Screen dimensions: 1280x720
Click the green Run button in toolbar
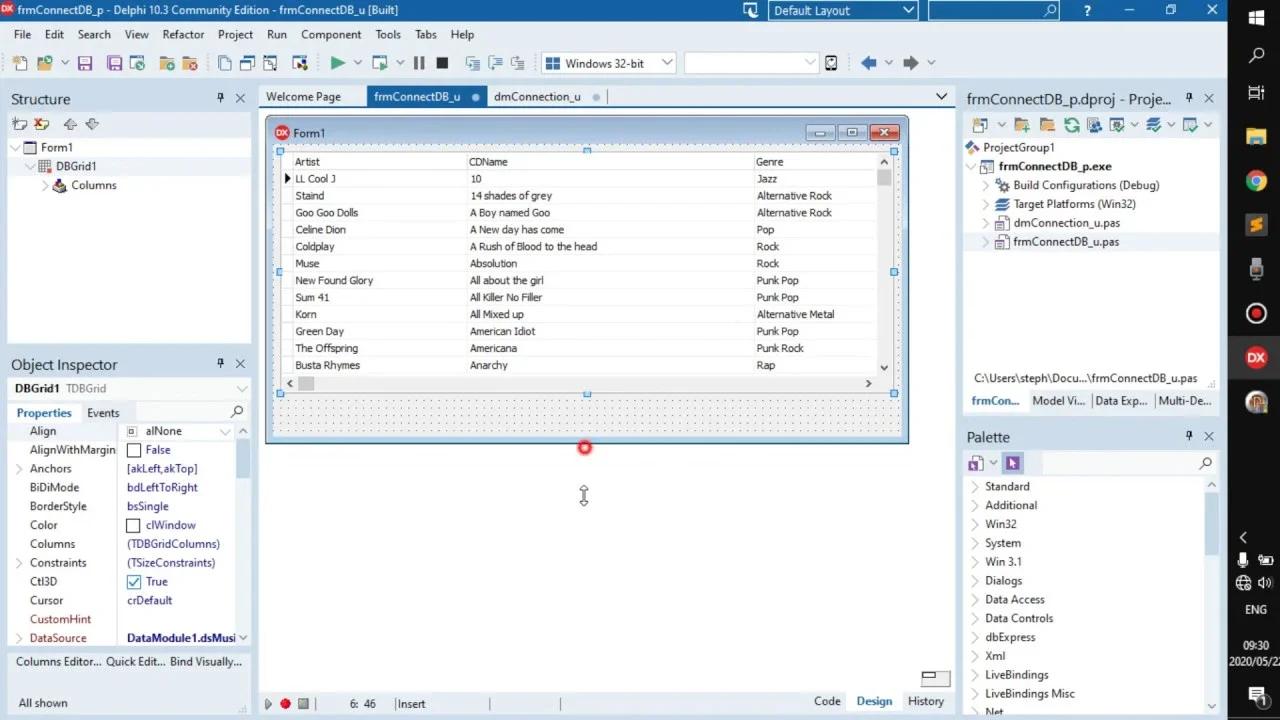[337, 63]
